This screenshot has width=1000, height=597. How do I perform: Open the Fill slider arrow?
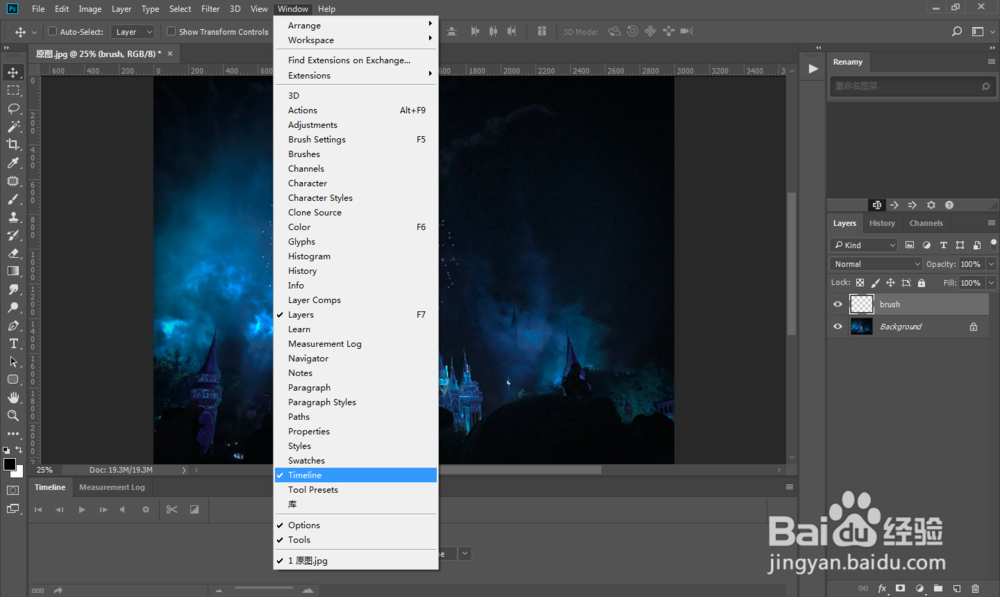point(991,283)
